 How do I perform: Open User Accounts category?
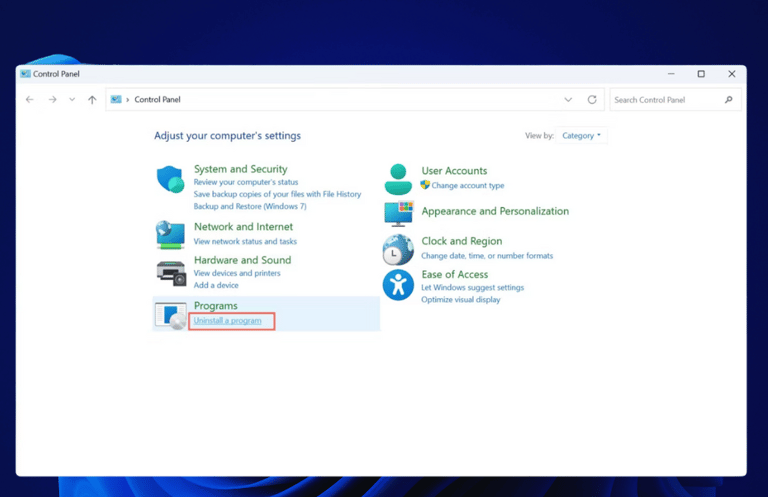pos(454,170)
